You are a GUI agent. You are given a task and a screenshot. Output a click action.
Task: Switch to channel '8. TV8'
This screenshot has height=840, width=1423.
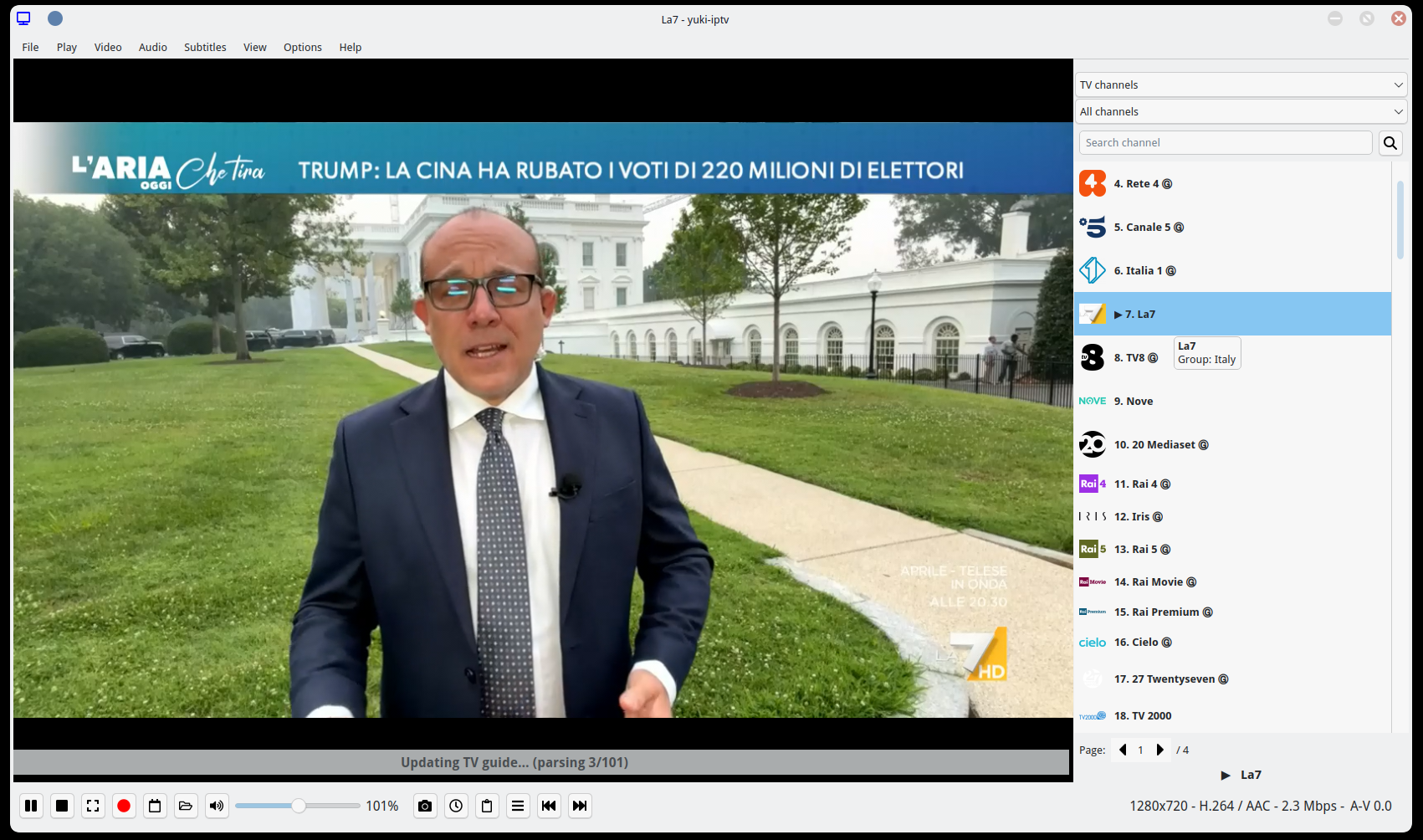coord(1232,357)
